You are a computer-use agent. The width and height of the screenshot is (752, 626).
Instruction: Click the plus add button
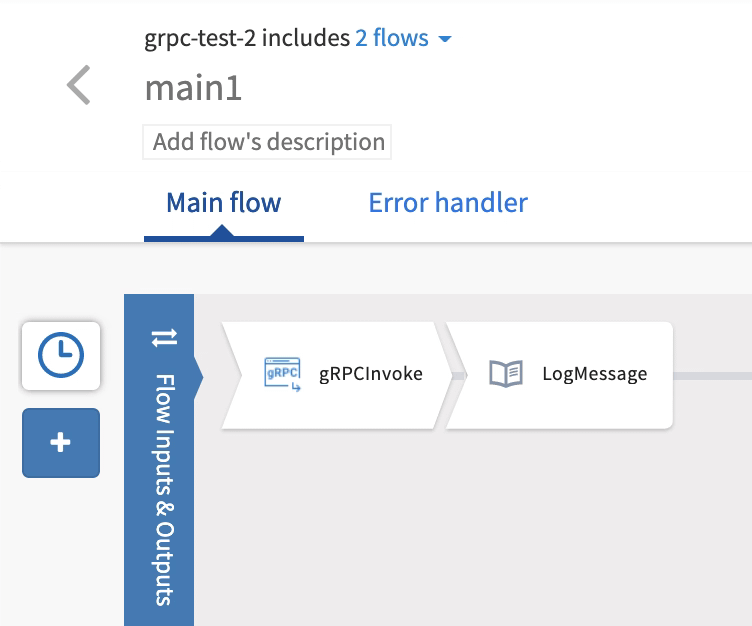point(61,442)
